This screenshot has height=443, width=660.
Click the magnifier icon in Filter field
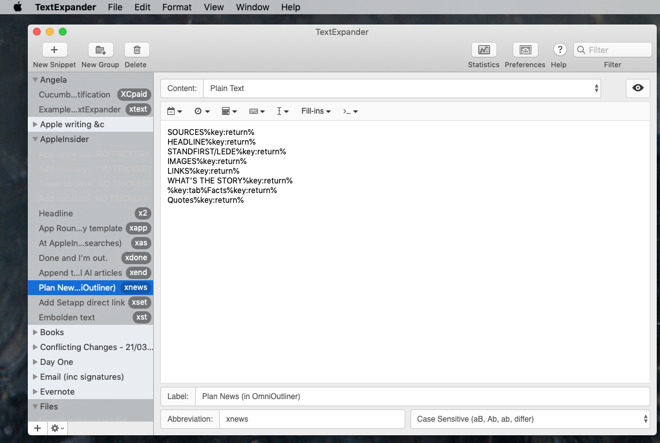point(581,50)
